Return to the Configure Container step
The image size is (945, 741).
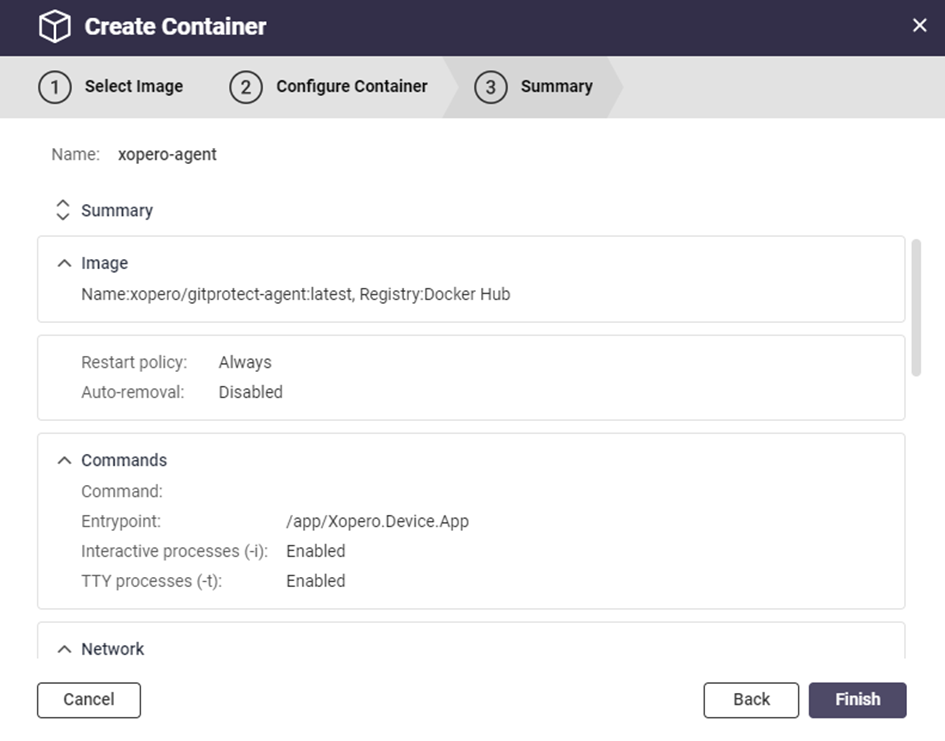click(351, 87)
